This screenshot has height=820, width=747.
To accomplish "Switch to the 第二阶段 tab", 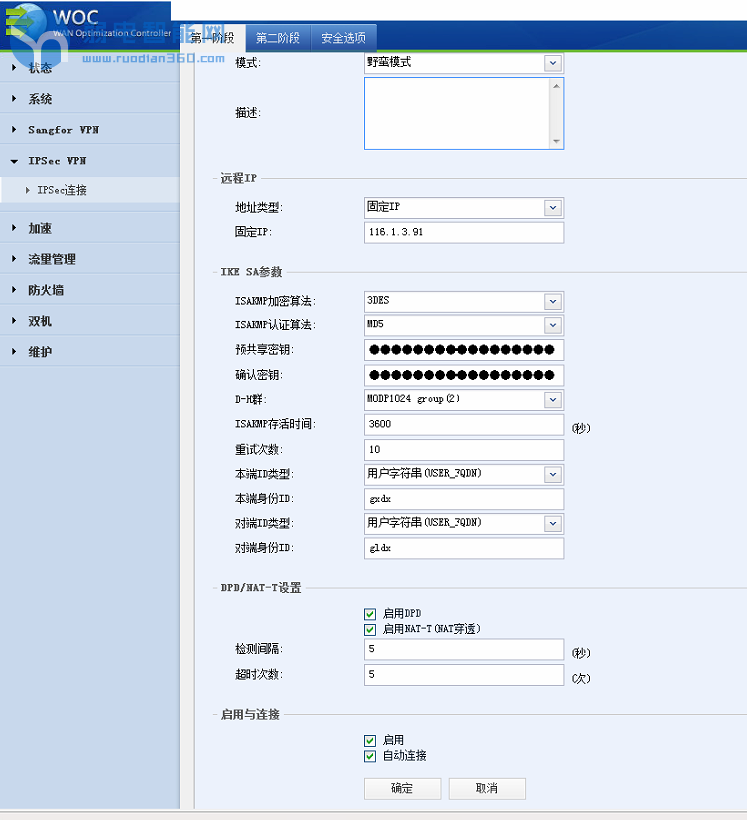I will tap(276, 39).
